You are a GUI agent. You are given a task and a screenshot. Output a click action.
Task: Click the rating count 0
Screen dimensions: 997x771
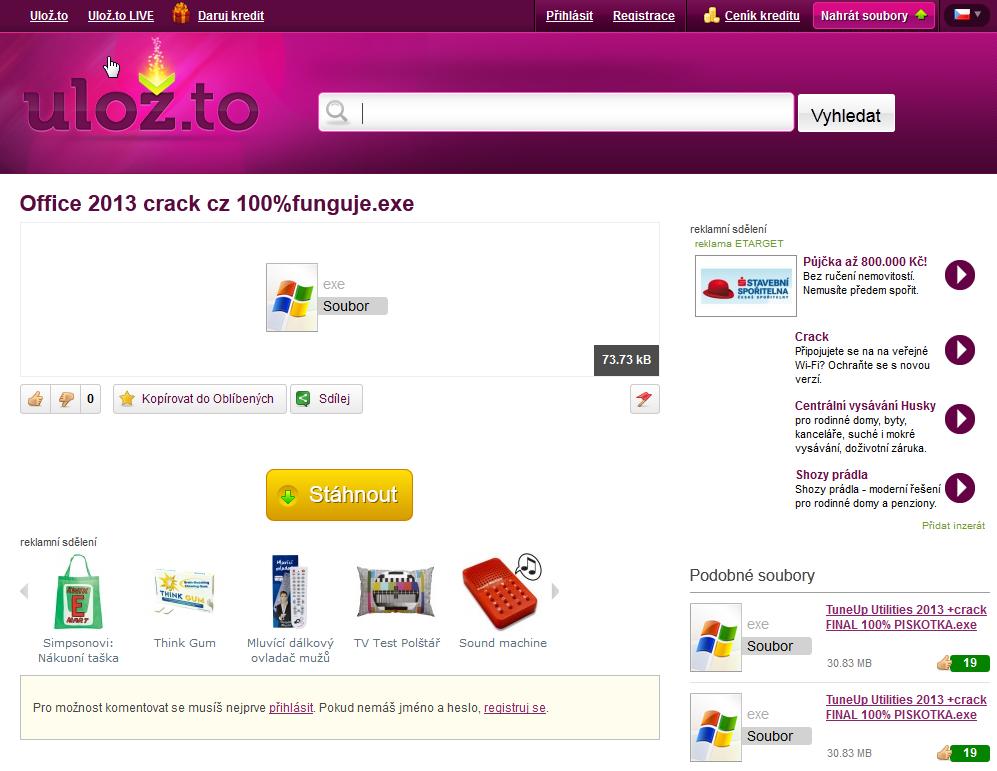click(90, 399)
